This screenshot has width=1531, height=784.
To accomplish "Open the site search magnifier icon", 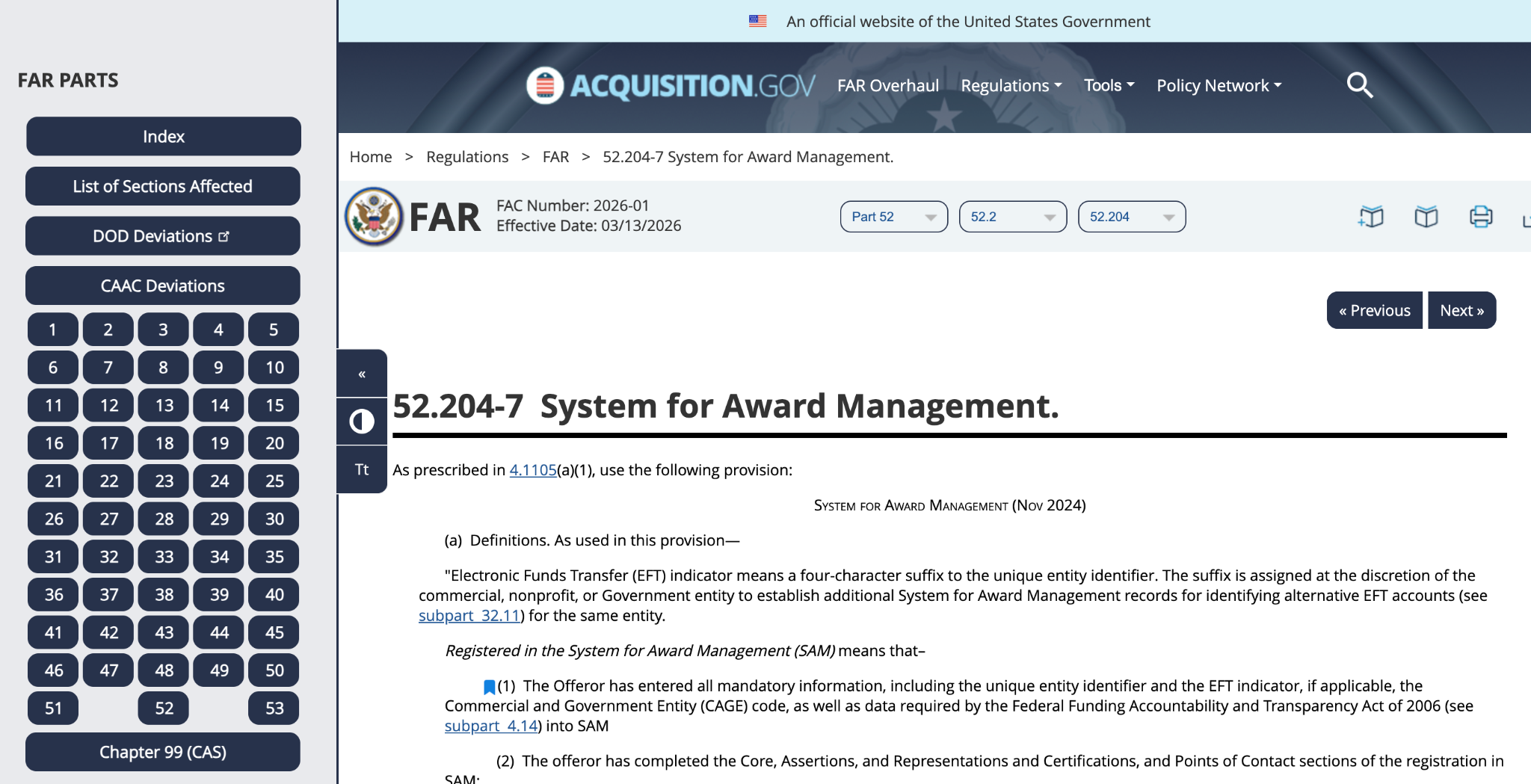I will coord(1360,85).
